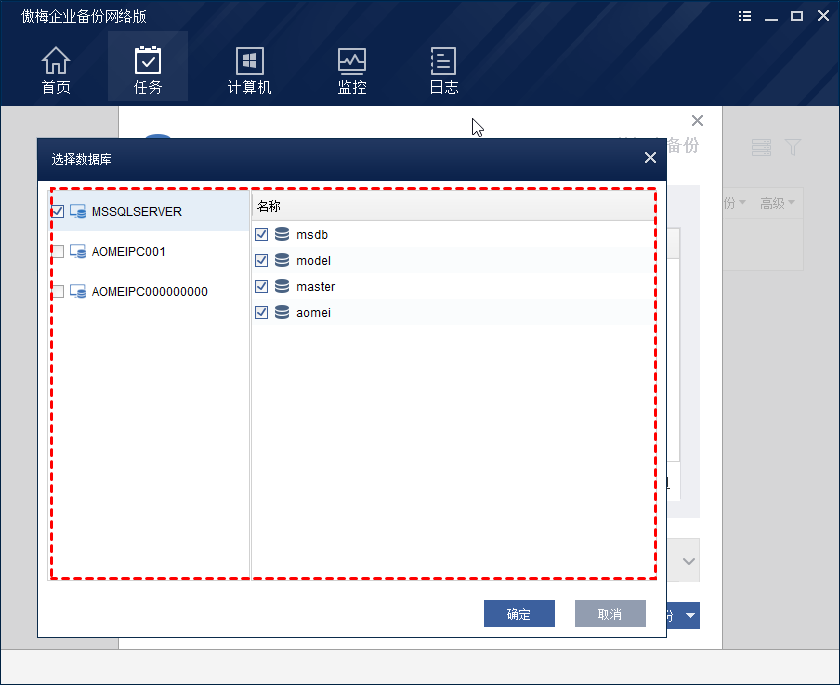The width and height of the screenshot is (840, 685).
Task: Open the chevron dropdown near the bottom right
Action: 687,560
